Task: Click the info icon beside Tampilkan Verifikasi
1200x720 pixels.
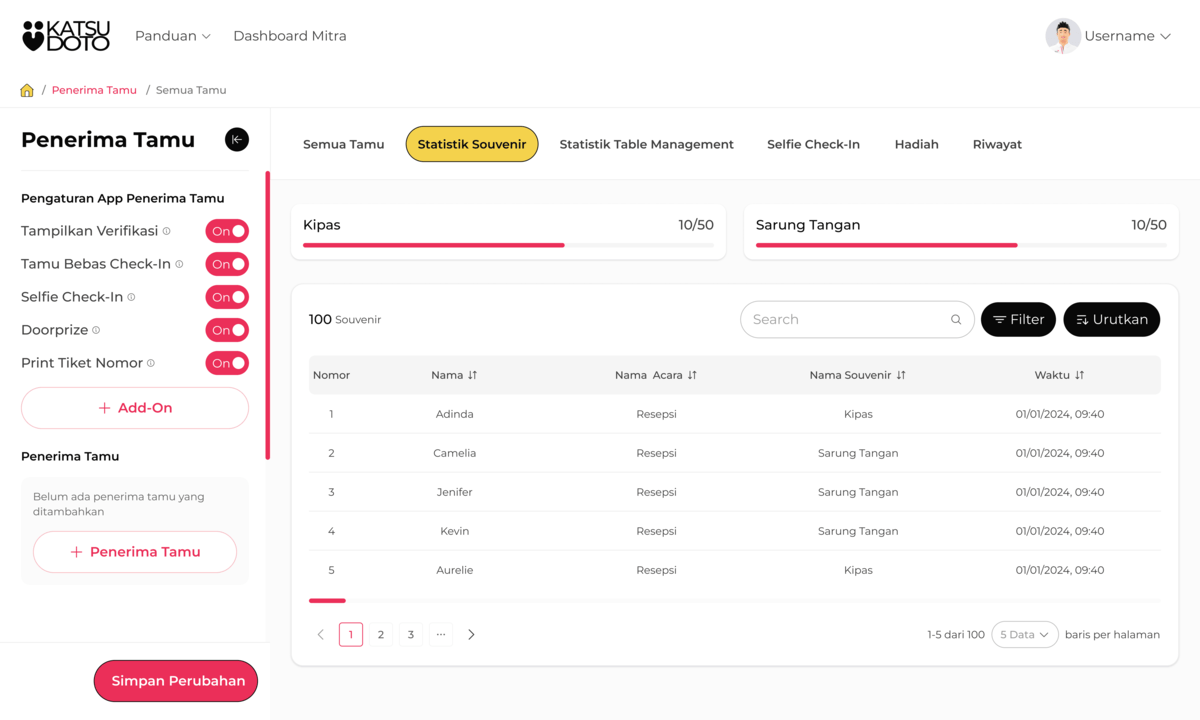Action: click(x=167, y=231)
